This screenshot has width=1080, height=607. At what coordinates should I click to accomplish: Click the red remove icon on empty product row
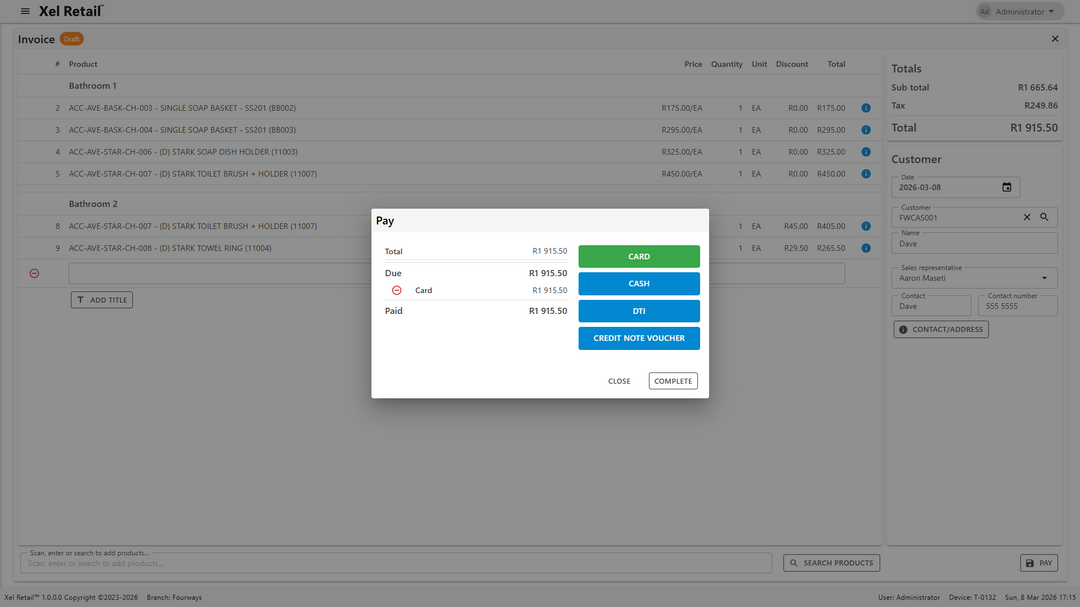[34, 273]
